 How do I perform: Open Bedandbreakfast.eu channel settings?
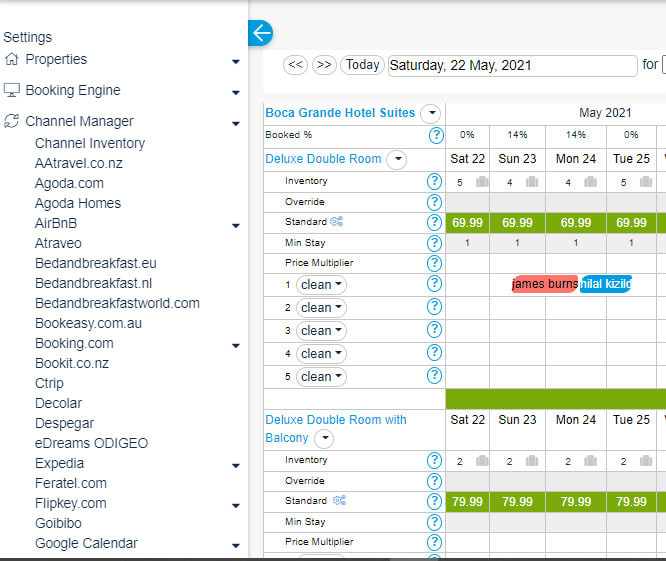[96, 263]
